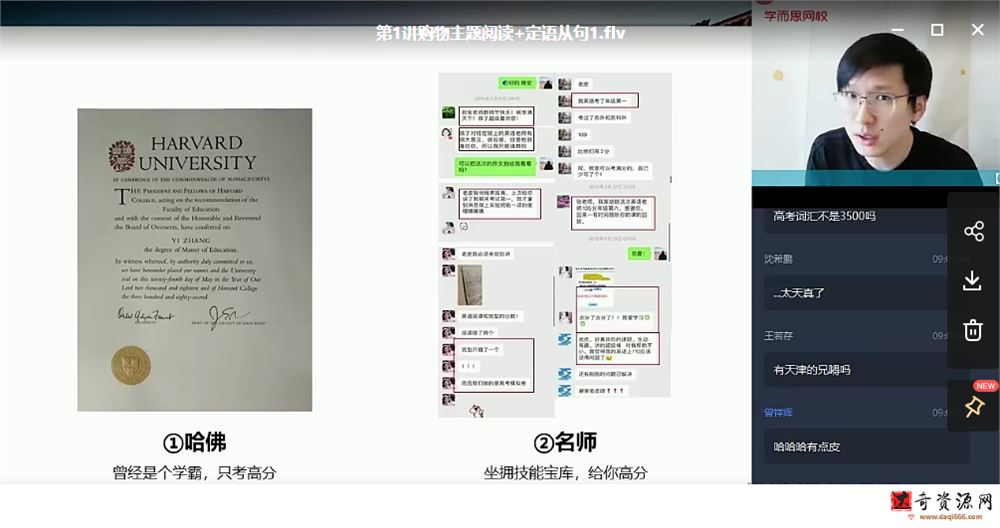Image resolution: width=1000 pixels, height=528 pixels.
Task: Click username 王若存 in chat
Action: (778, 335)
